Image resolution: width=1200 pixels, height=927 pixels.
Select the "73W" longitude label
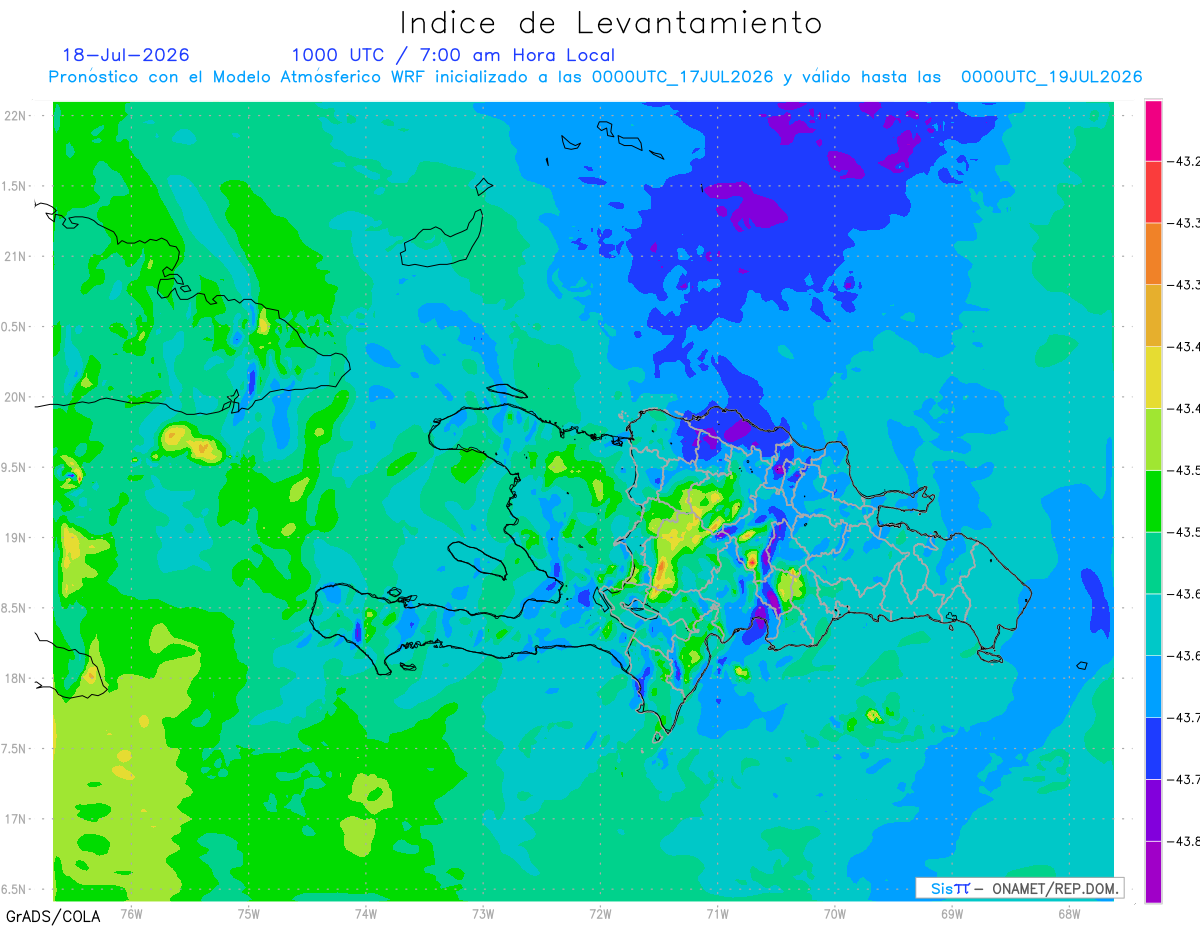(483, 913)
